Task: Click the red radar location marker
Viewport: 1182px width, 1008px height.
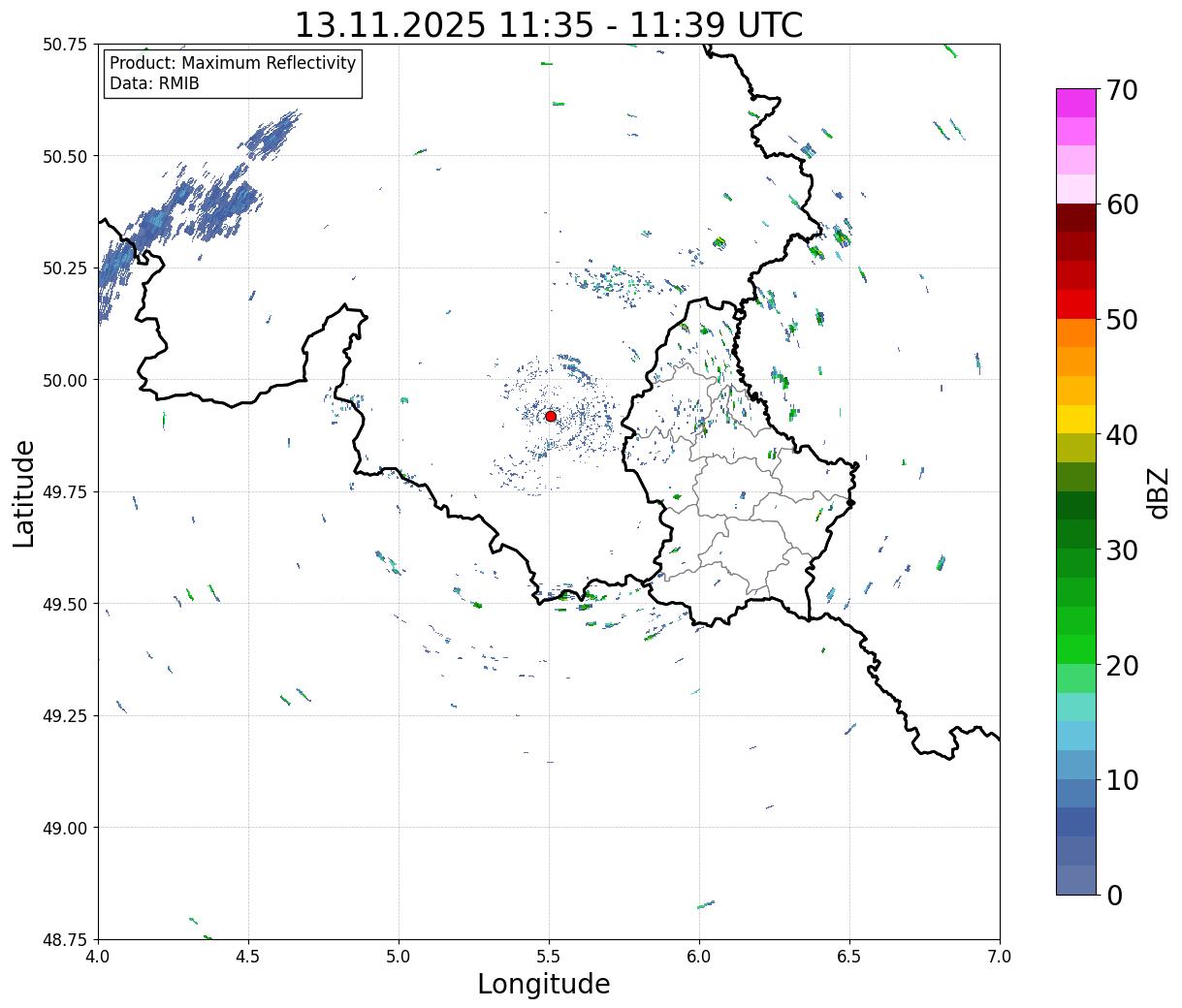Action: tap(551, 416)
